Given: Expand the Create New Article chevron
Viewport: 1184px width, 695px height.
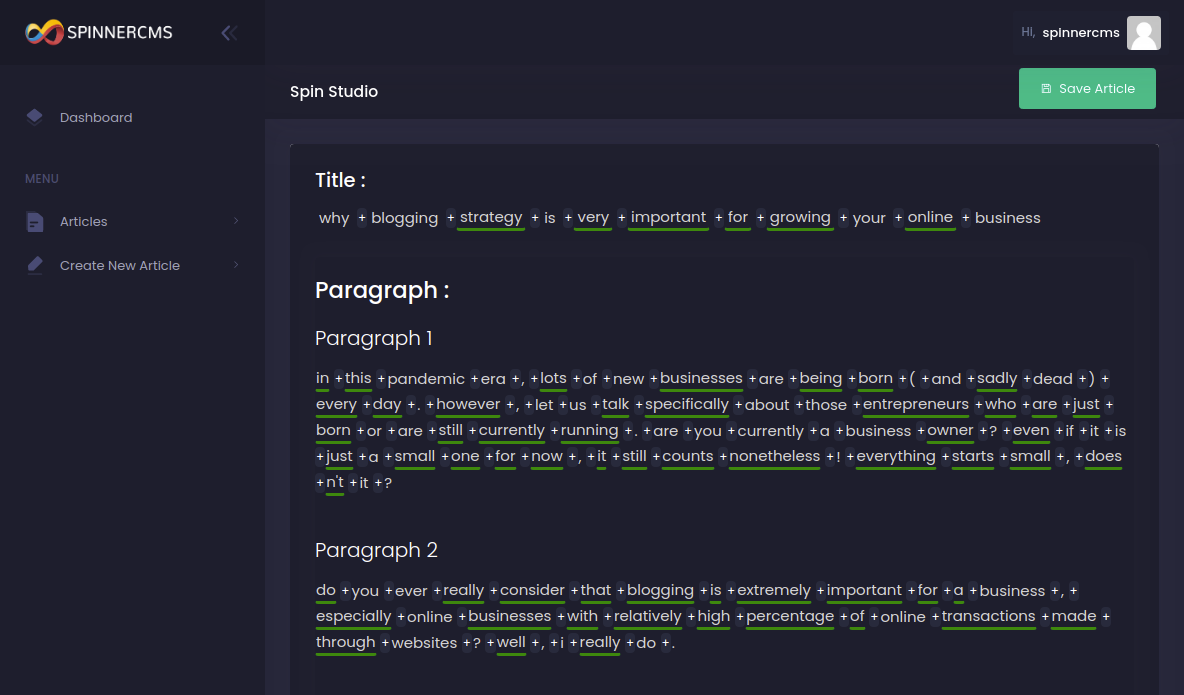Looking at the screenshot, I should (236, 265).
